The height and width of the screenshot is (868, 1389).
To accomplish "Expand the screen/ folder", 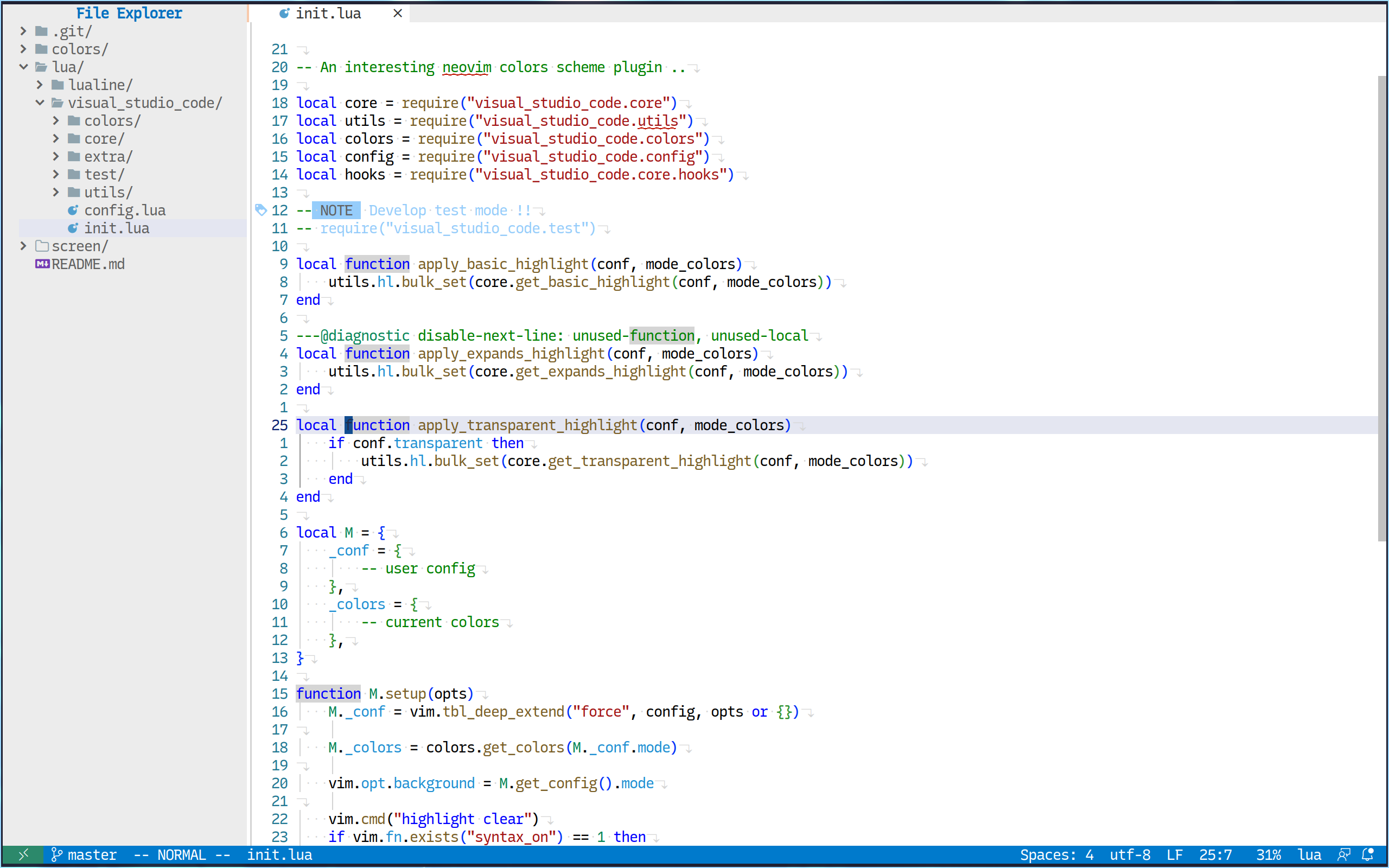I will [23, 246].
